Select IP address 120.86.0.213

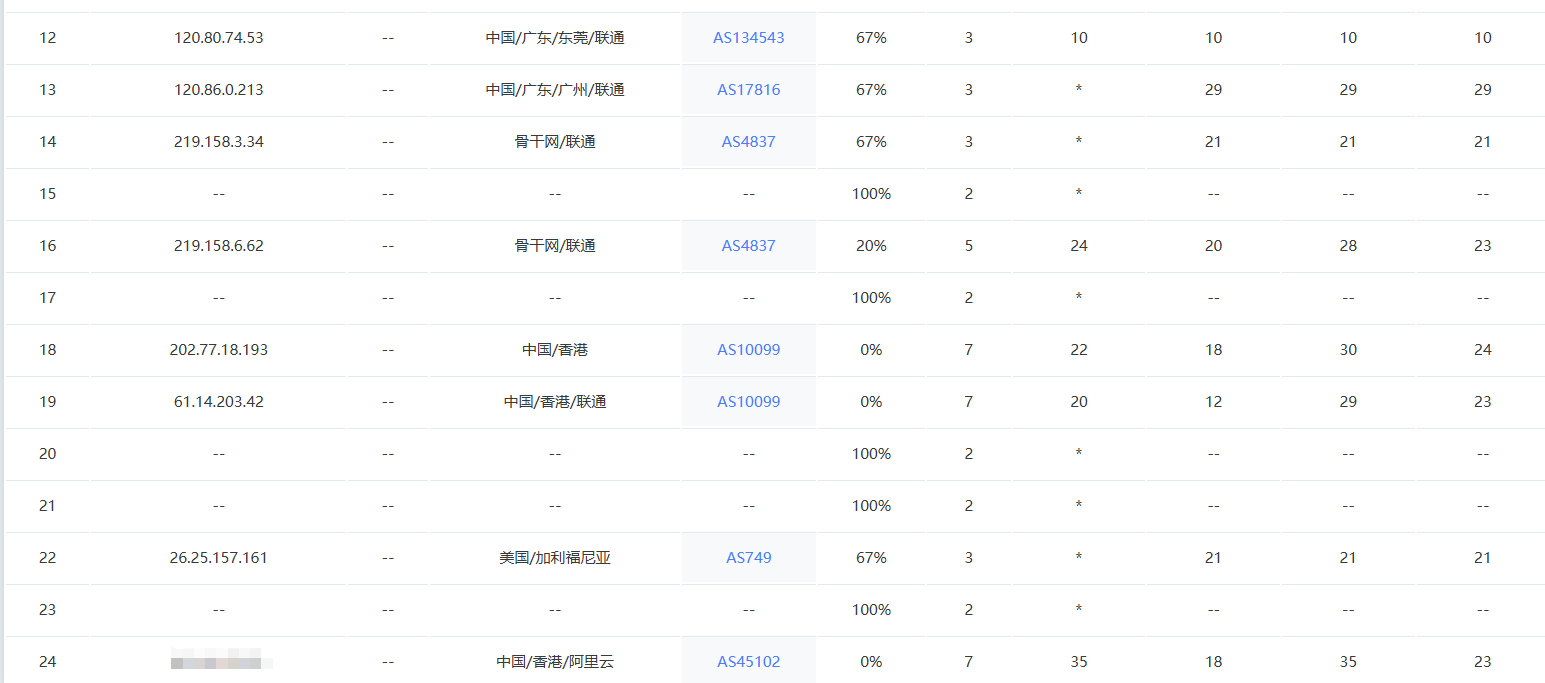[x=219, y=90]
